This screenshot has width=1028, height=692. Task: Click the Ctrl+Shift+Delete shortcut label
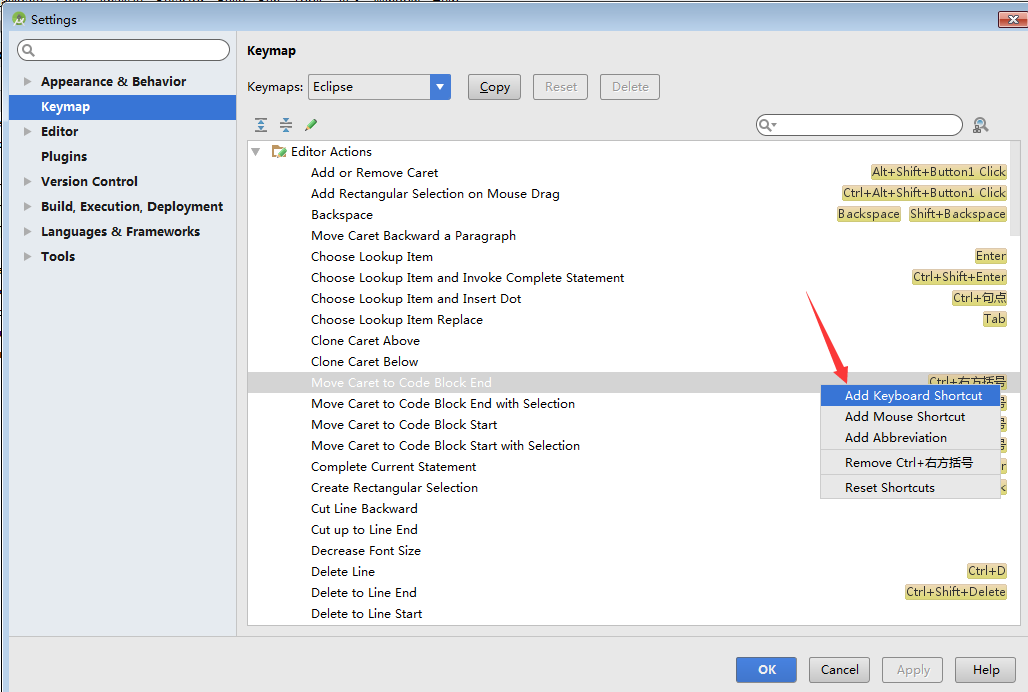[955, 592]
